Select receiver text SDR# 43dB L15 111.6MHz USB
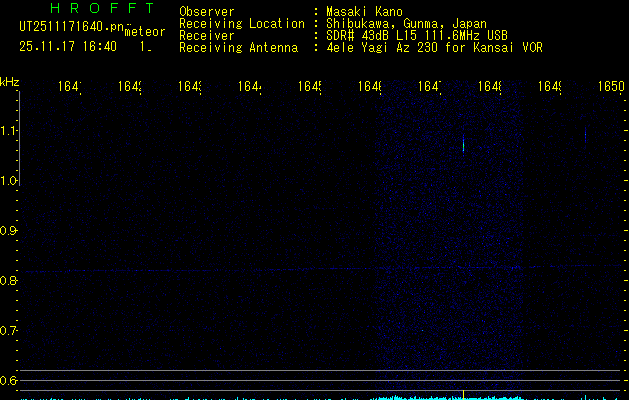629x400 pixels. click(x=417, y=36)
